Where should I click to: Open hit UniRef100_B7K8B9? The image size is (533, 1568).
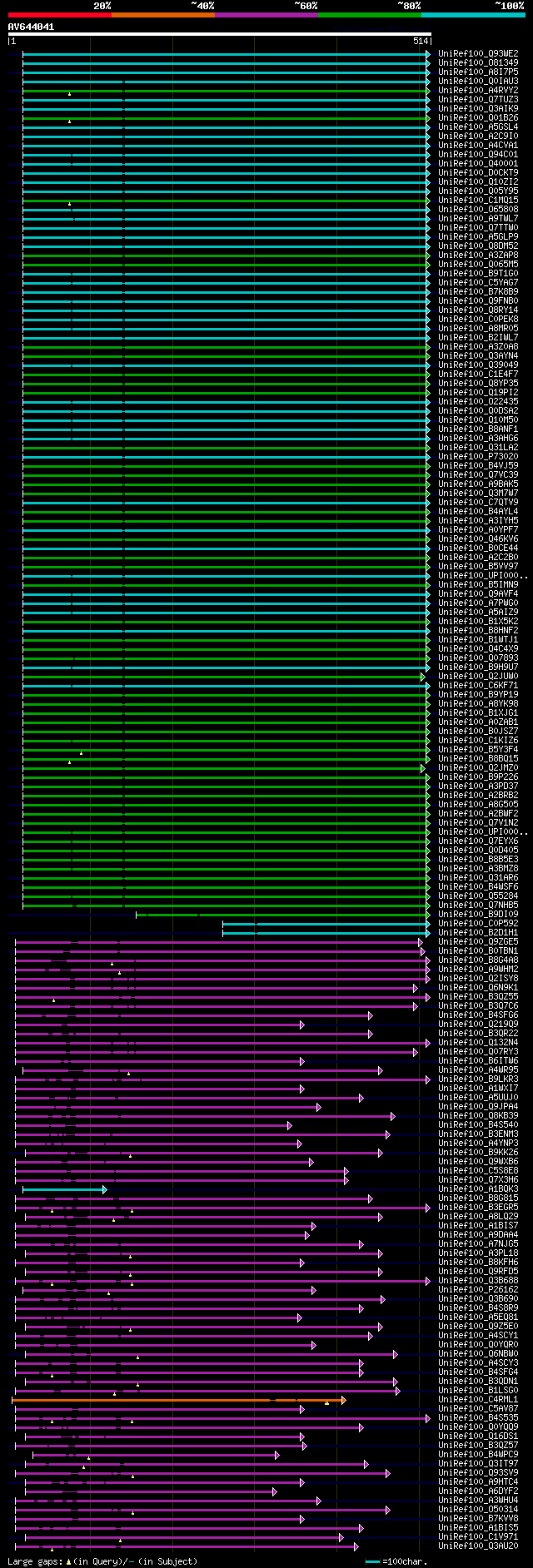point(478,291)
